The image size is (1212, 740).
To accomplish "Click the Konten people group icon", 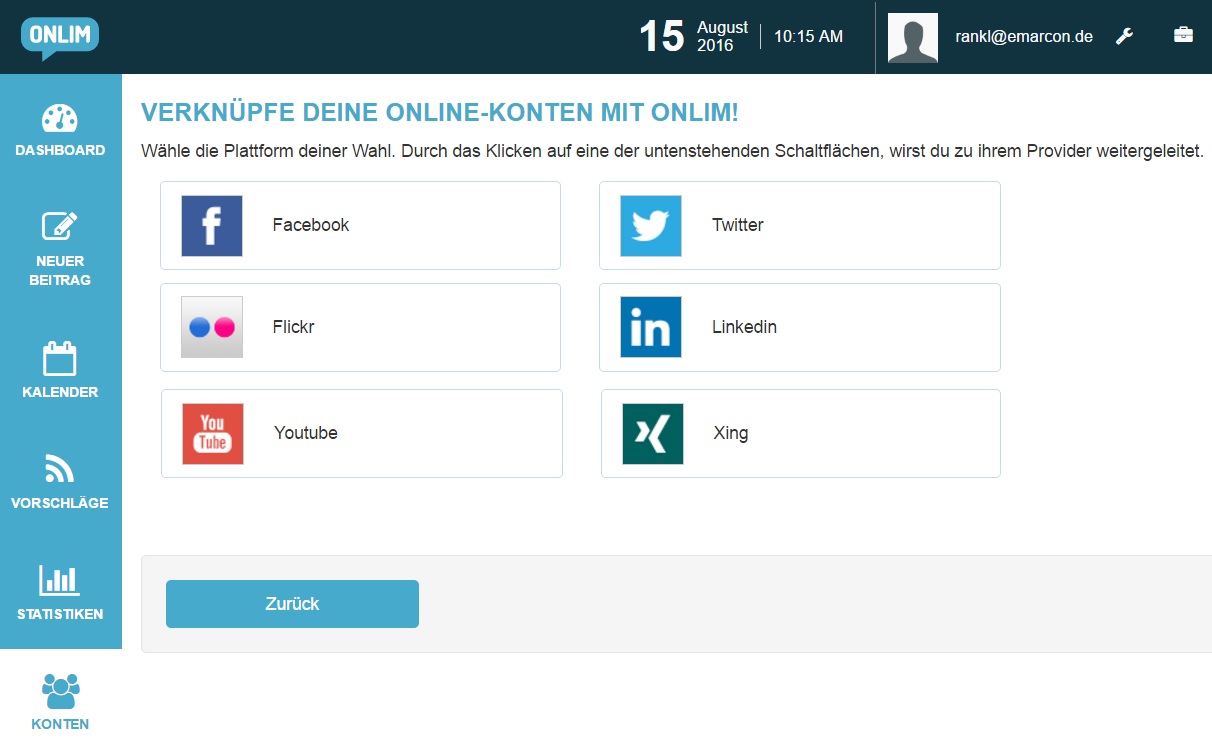I will pos(60,691).
